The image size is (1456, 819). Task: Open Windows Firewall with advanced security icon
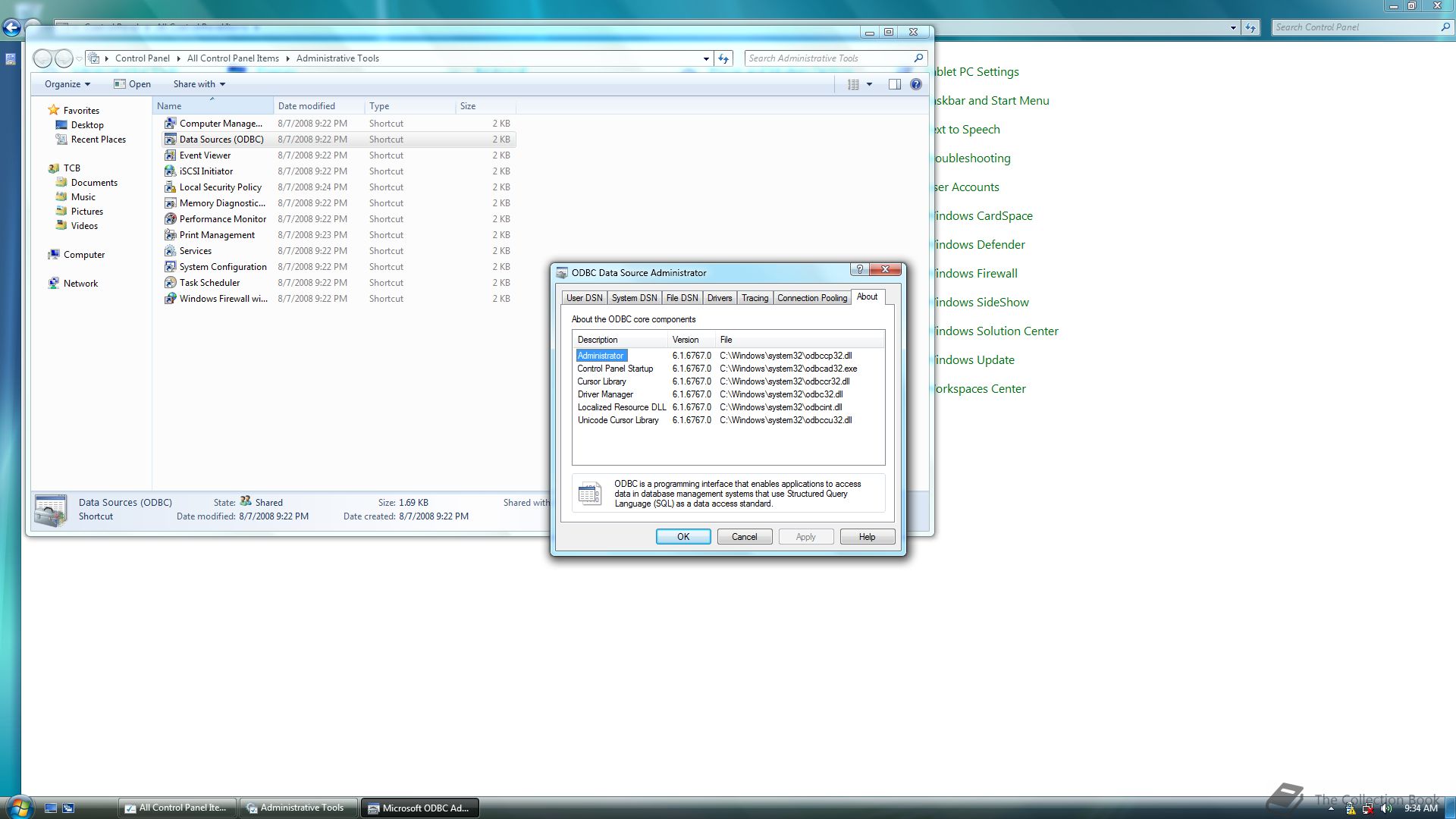tap(171, 298)
